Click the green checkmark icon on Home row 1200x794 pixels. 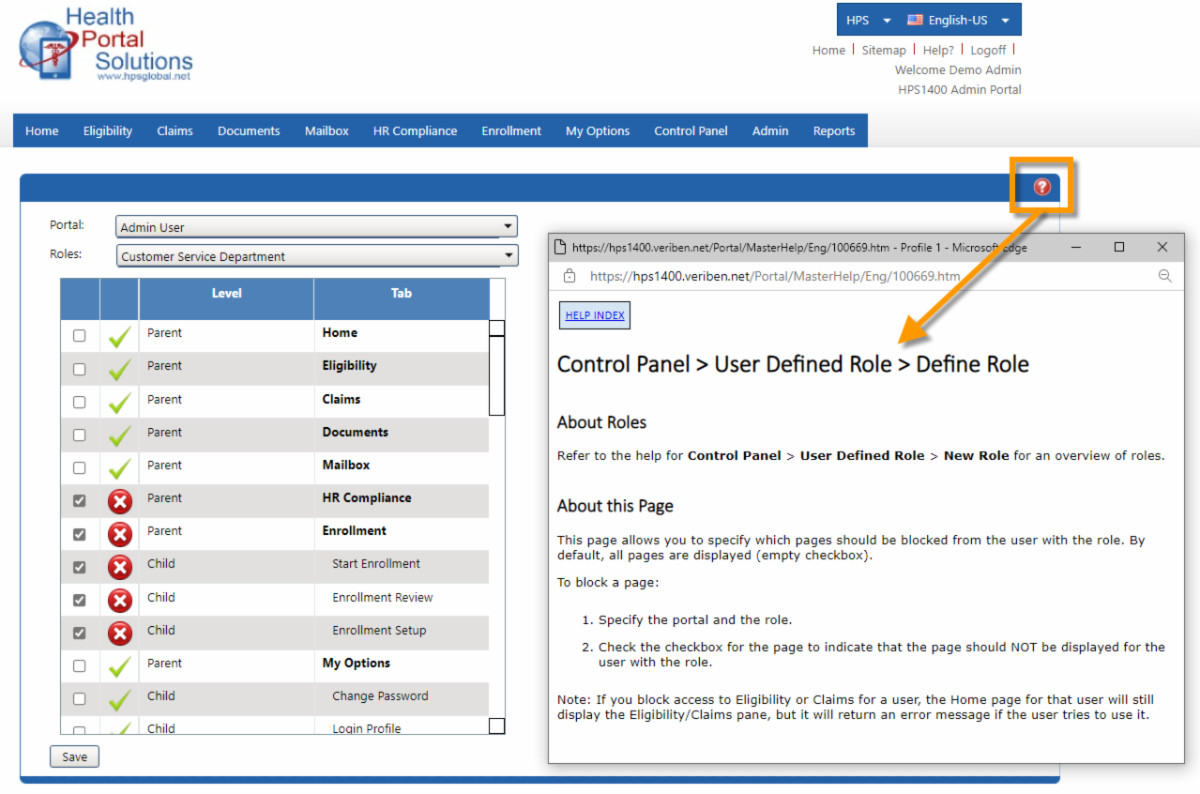pyautogui.click(x=120, y=337)
